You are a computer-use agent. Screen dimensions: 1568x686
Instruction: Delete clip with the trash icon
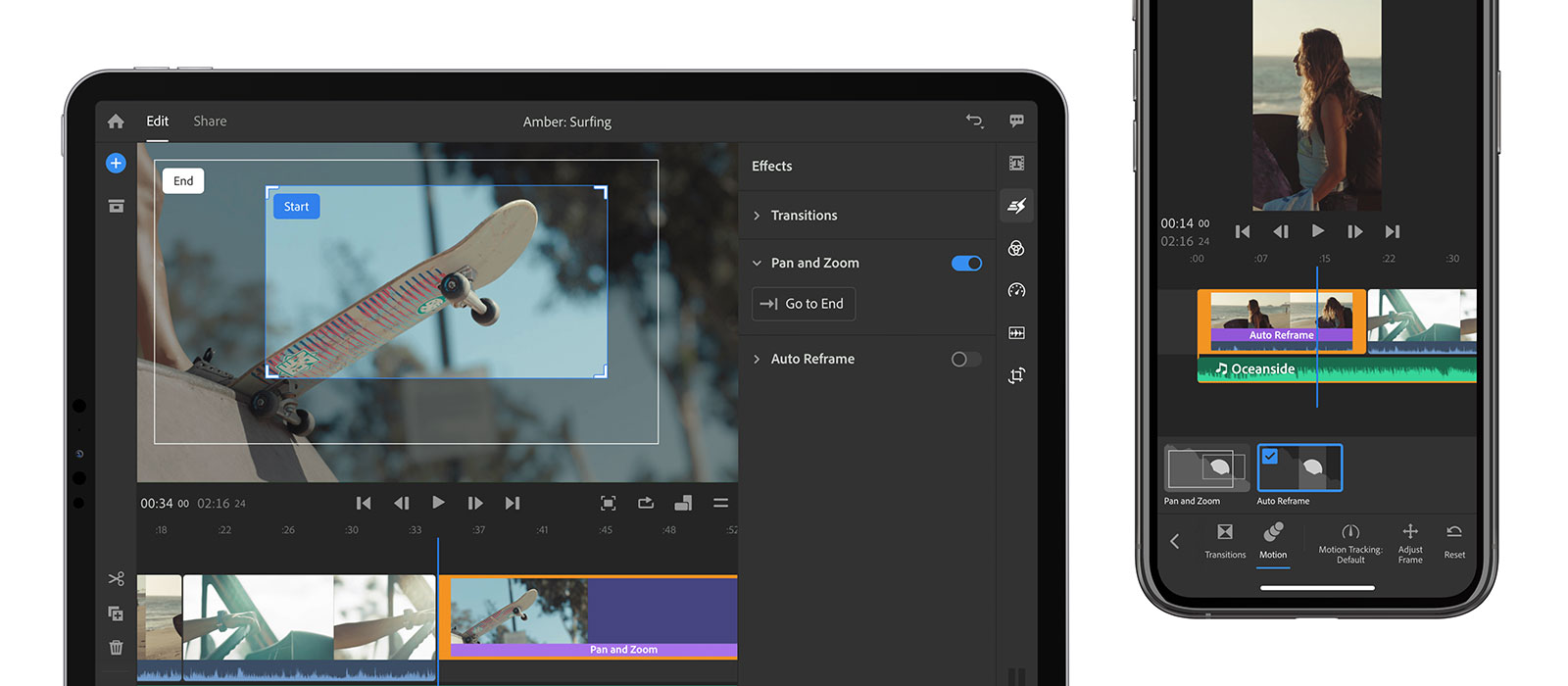[116, 647]
